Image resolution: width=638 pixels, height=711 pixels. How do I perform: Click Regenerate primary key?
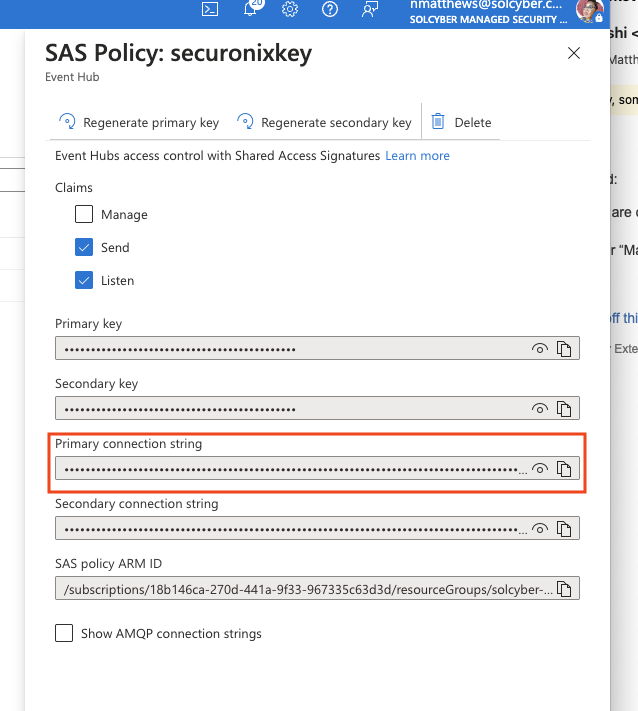click(139, 123)
